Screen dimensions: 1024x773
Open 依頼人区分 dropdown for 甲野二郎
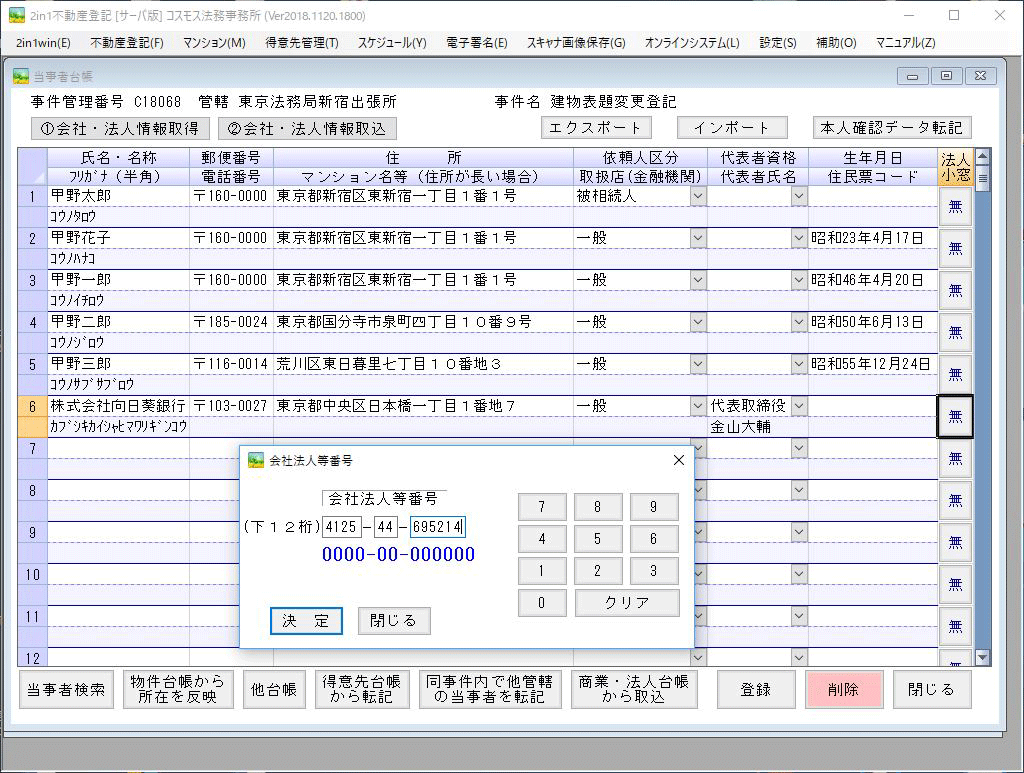697,322
